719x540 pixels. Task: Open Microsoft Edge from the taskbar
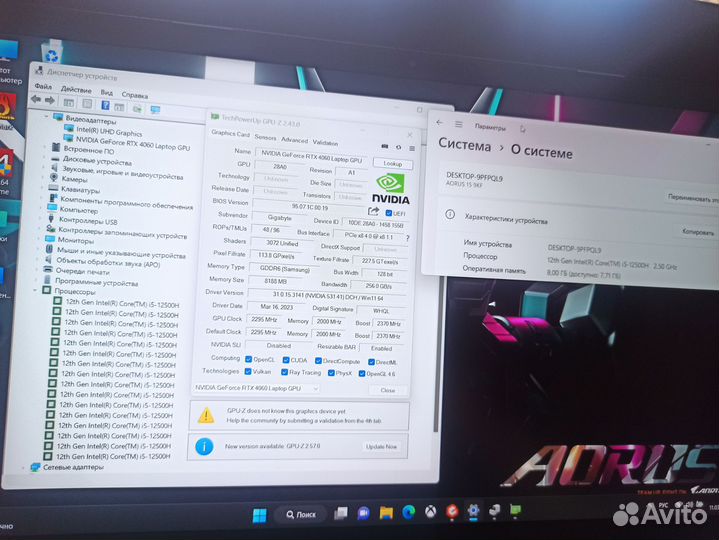click(409, 512)
